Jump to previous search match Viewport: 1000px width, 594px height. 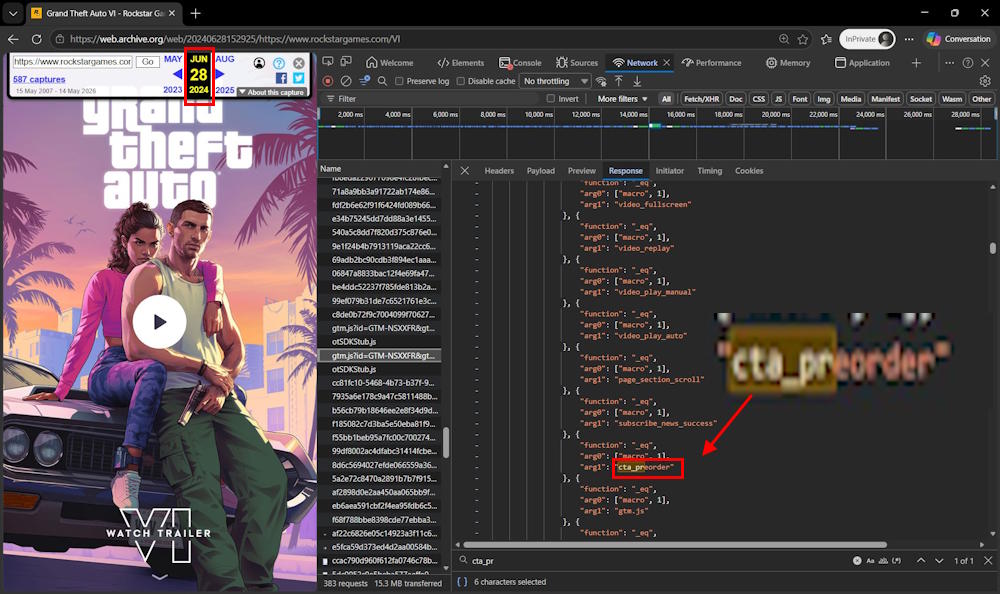(921, 560)
